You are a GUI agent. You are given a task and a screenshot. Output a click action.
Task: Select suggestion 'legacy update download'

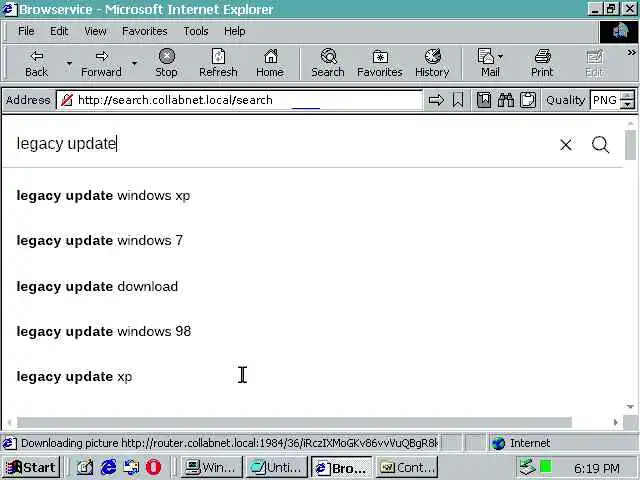(97, 287)
